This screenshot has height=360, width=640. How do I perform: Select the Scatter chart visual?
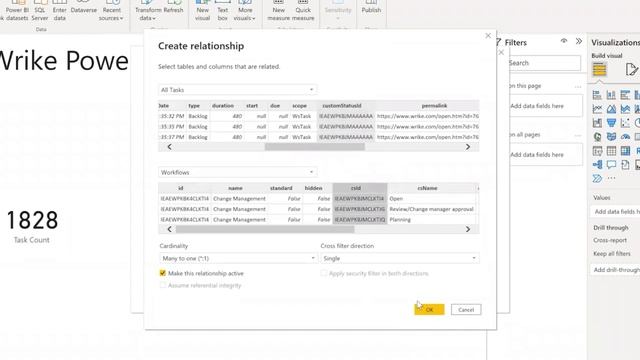(x=625, y=123)
